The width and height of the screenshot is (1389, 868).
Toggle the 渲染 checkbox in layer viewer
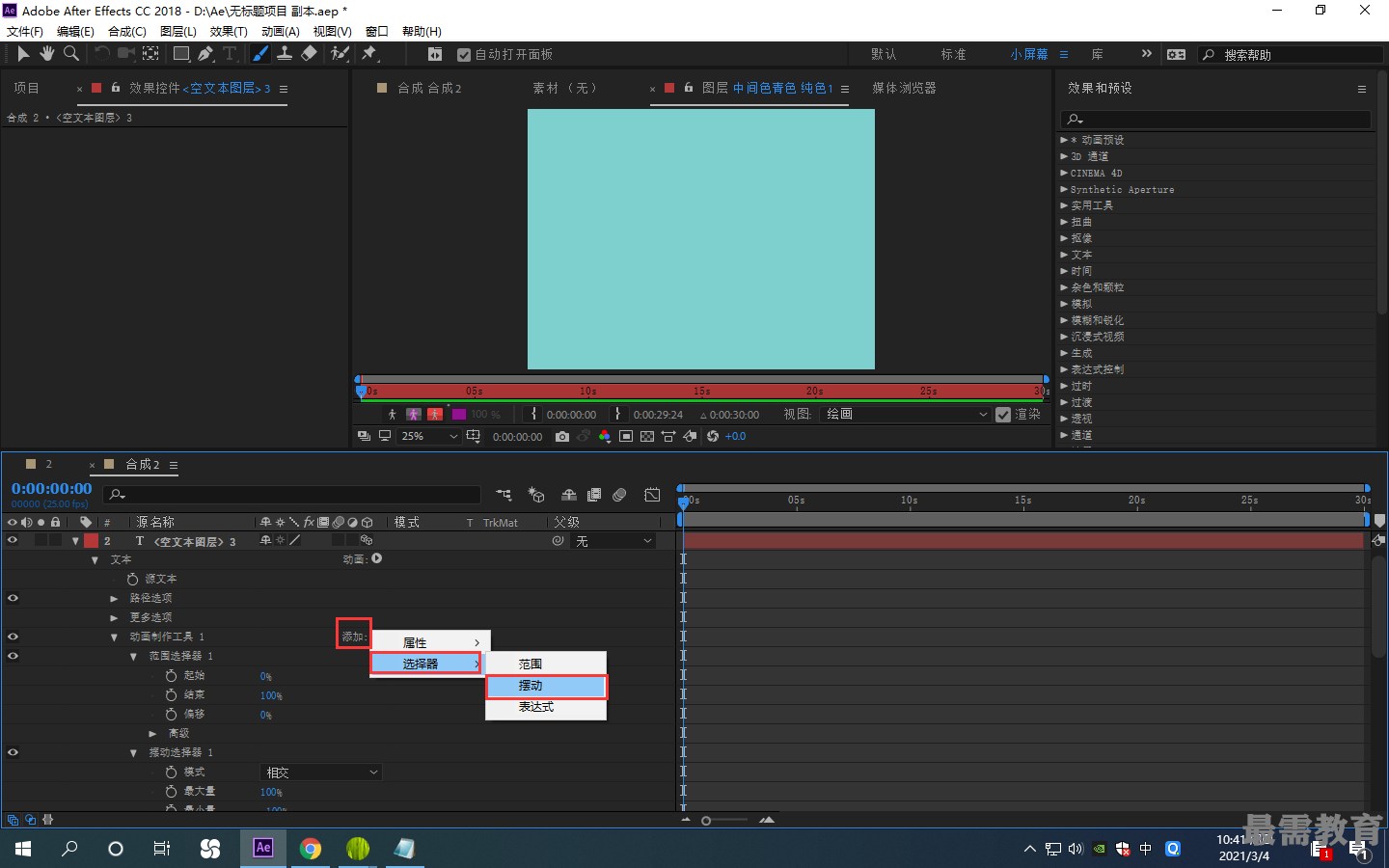point(1003,415)
